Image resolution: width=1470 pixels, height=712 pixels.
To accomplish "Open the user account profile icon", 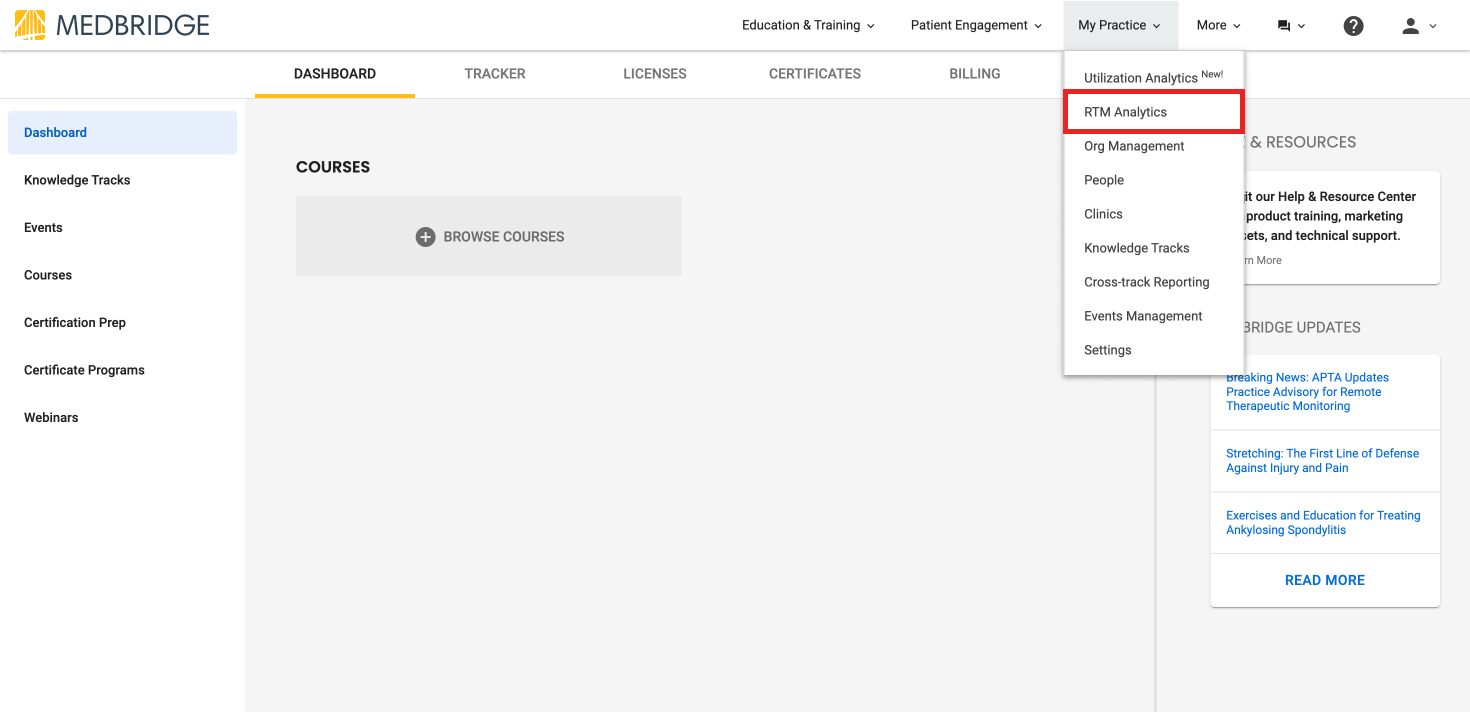I will click(x=1411, y=26).
